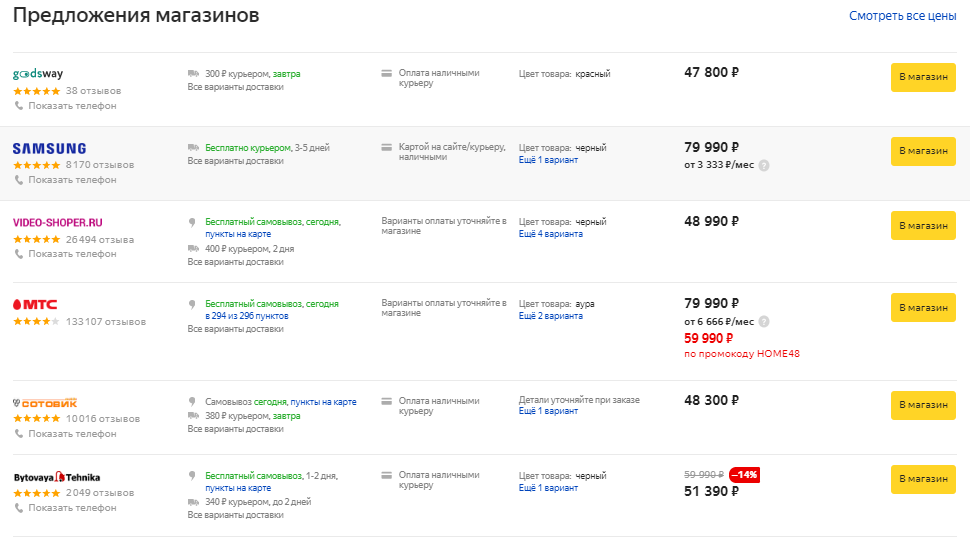The height and width of the screenshot is (537, 970).
Task: Open the VIDEO-SHOPER.RU store logo
Action: coord(58,223)
